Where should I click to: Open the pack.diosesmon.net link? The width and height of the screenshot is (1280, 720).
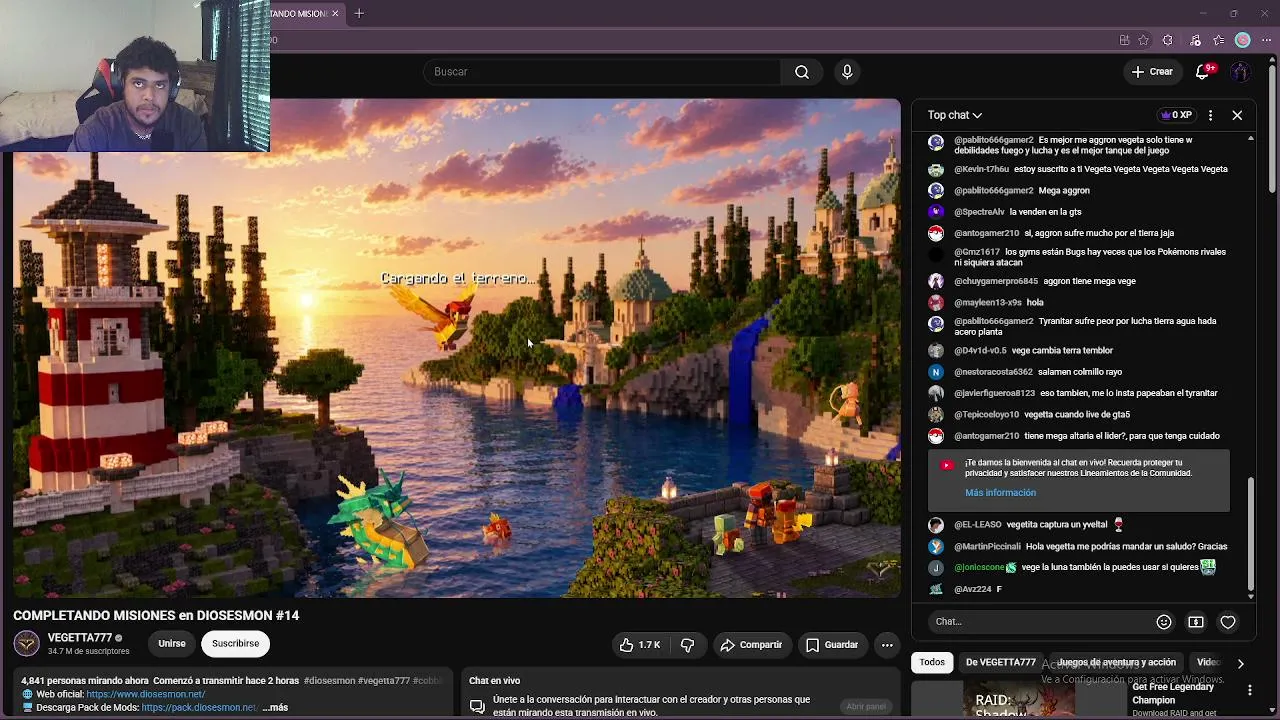coord(199,708)
